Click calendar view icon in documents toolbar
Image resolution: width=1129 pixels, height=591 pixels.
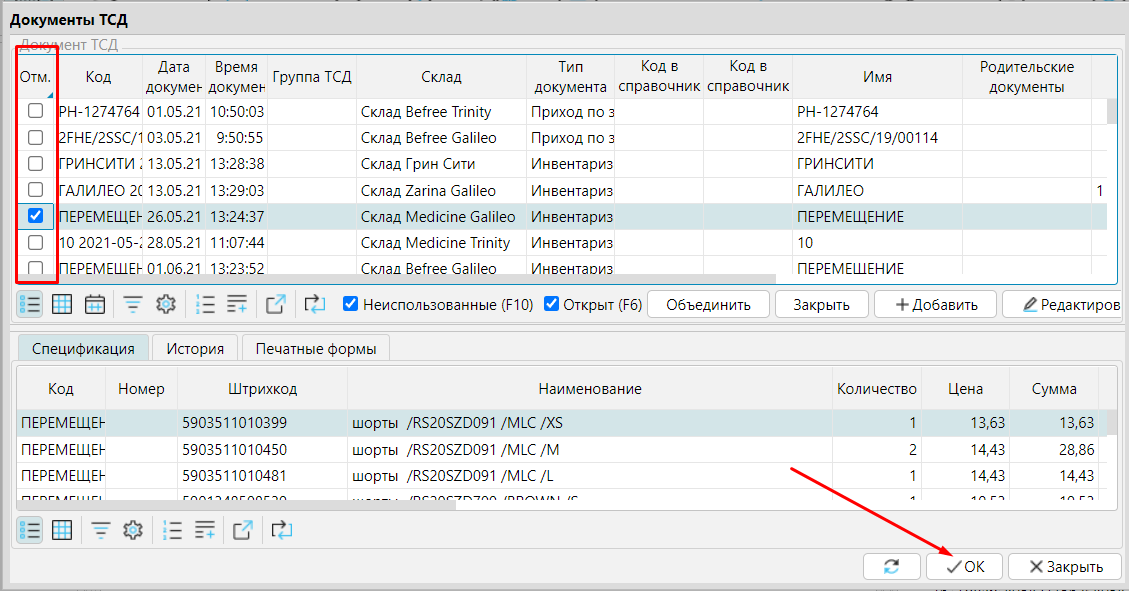(x=95, y=305)
